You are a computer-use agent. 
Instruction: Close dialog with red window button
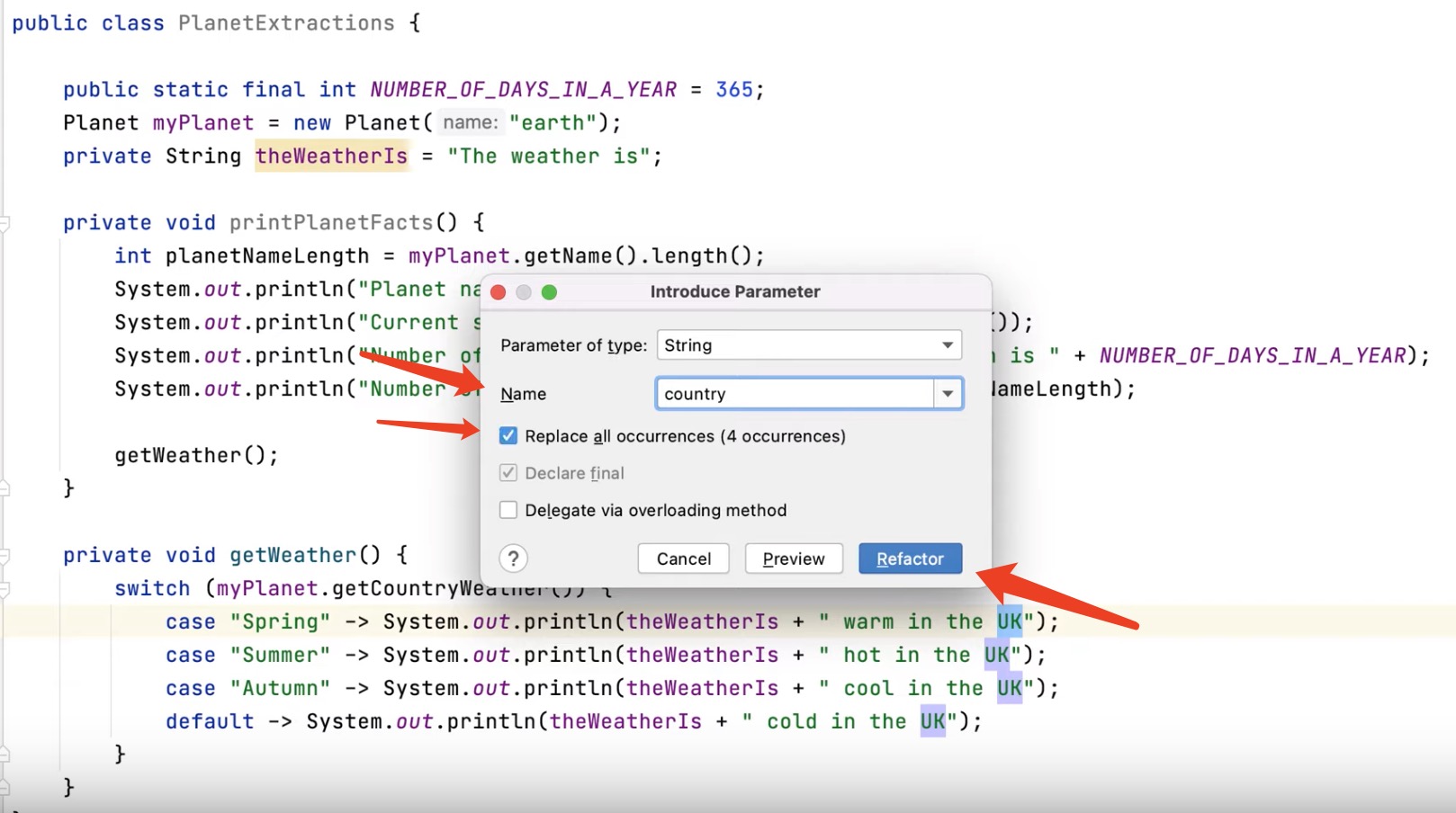click(498, 292)
